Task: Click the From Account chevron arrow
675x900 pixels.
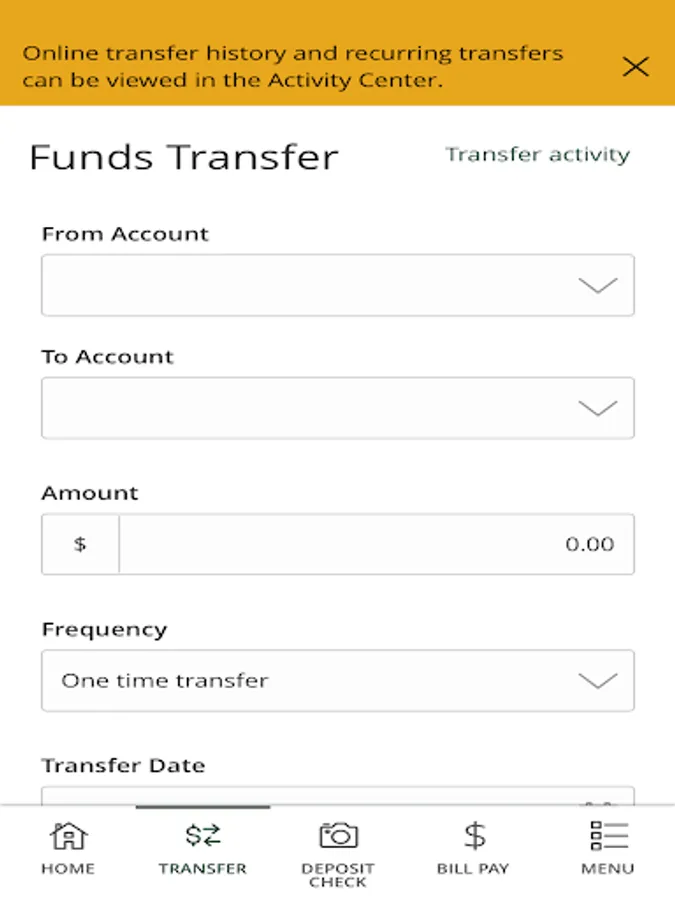Action: pyautogui.click(x=598, y=286)
